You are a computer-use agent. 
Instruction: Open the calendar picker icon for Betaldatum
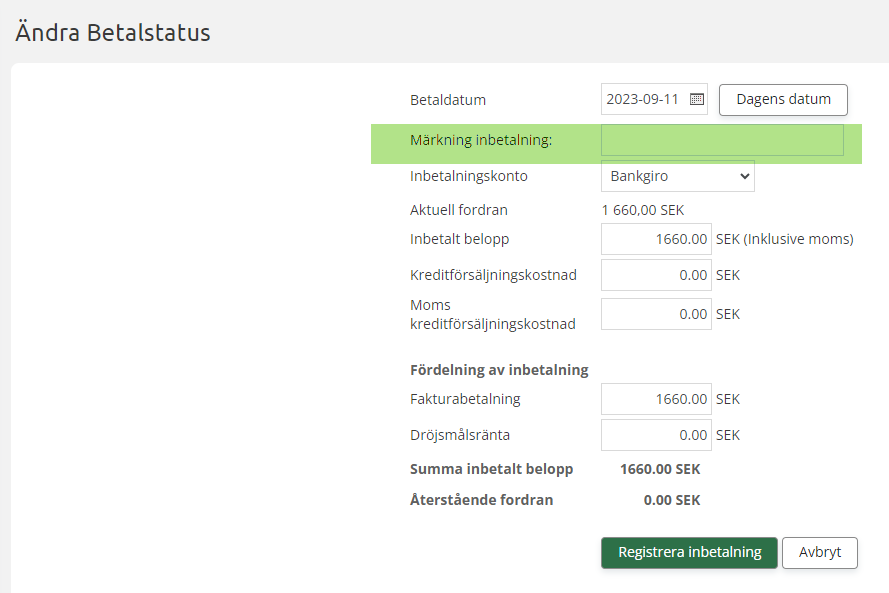697,99
